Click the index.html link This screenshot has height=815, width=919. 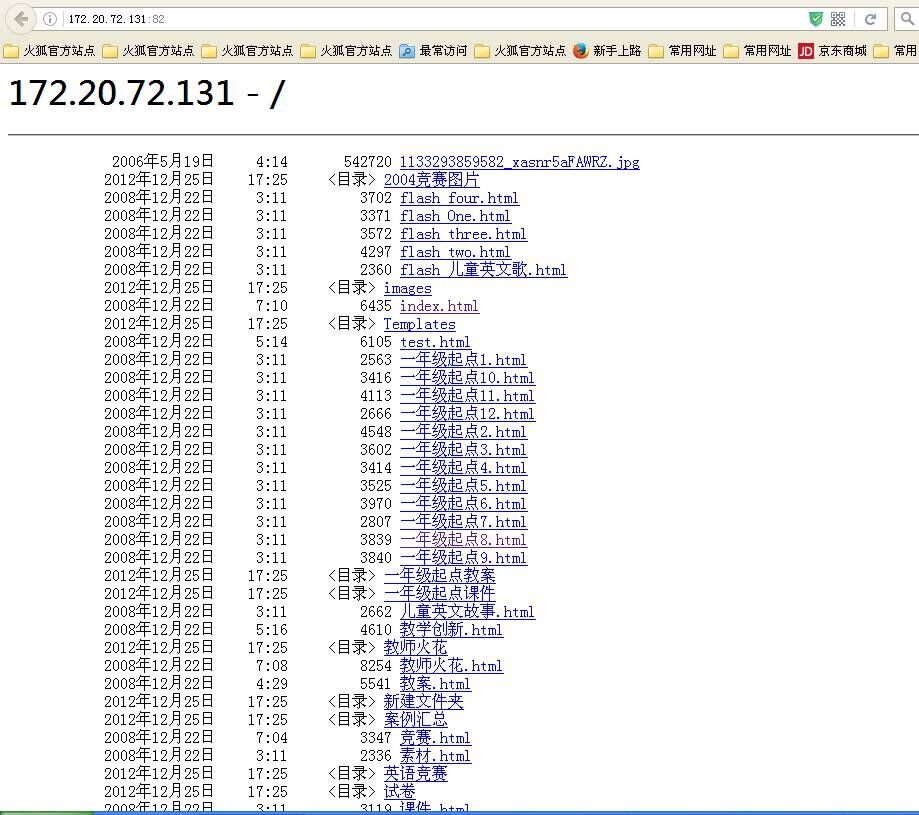pyautogui.click(x=439, y=306)
